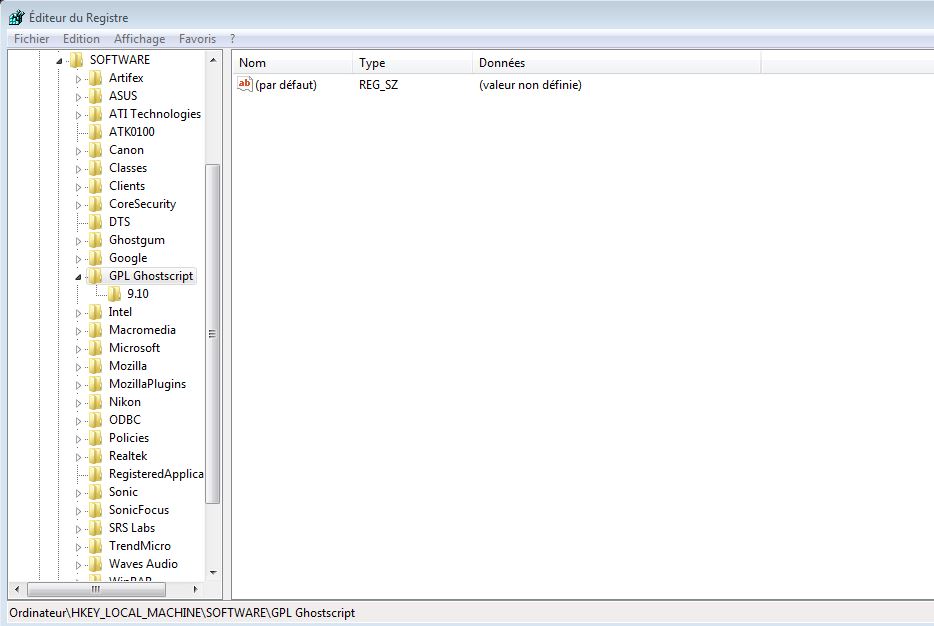
Task: Open the Affichage menu
Action: (139, 39)
